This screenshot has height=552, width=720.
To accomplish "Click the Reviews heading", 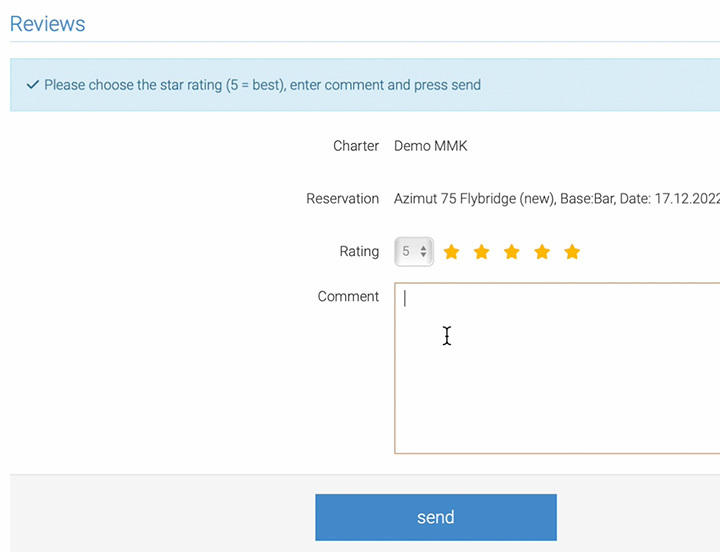I will pyautogui.click(x=47, y=24).
